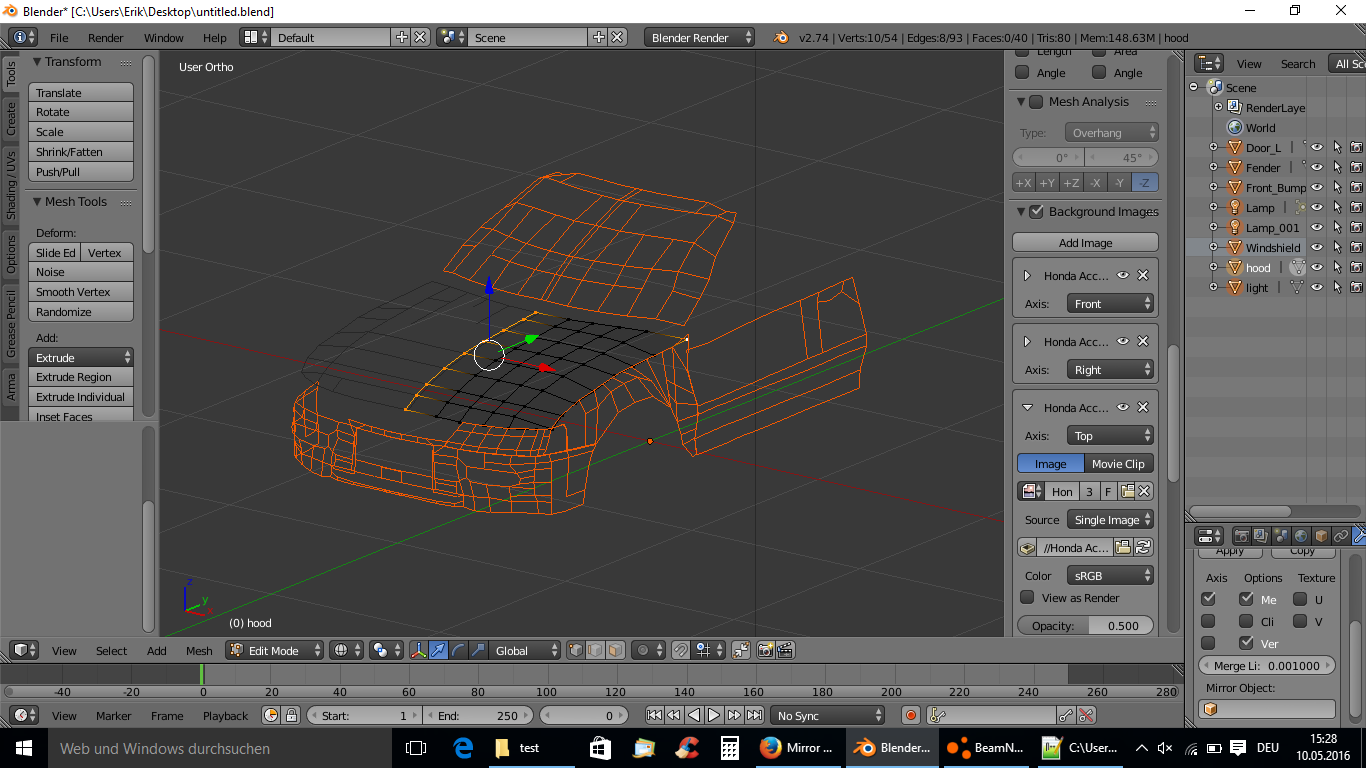This screenshot has height=768, width=1366.
Task: Play animation in reverse
Action: click(694, 715)
